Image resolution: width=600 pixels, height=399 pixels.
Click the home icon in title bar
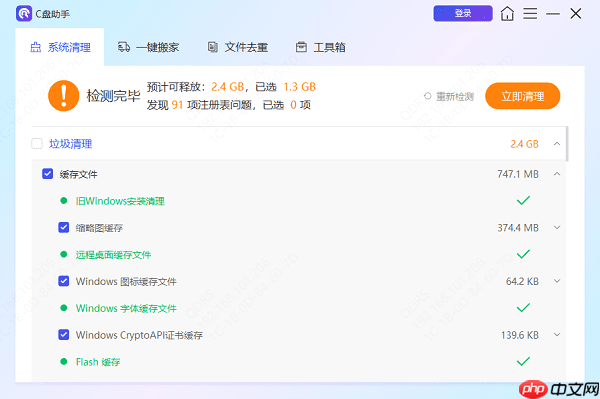coord(507,14)
